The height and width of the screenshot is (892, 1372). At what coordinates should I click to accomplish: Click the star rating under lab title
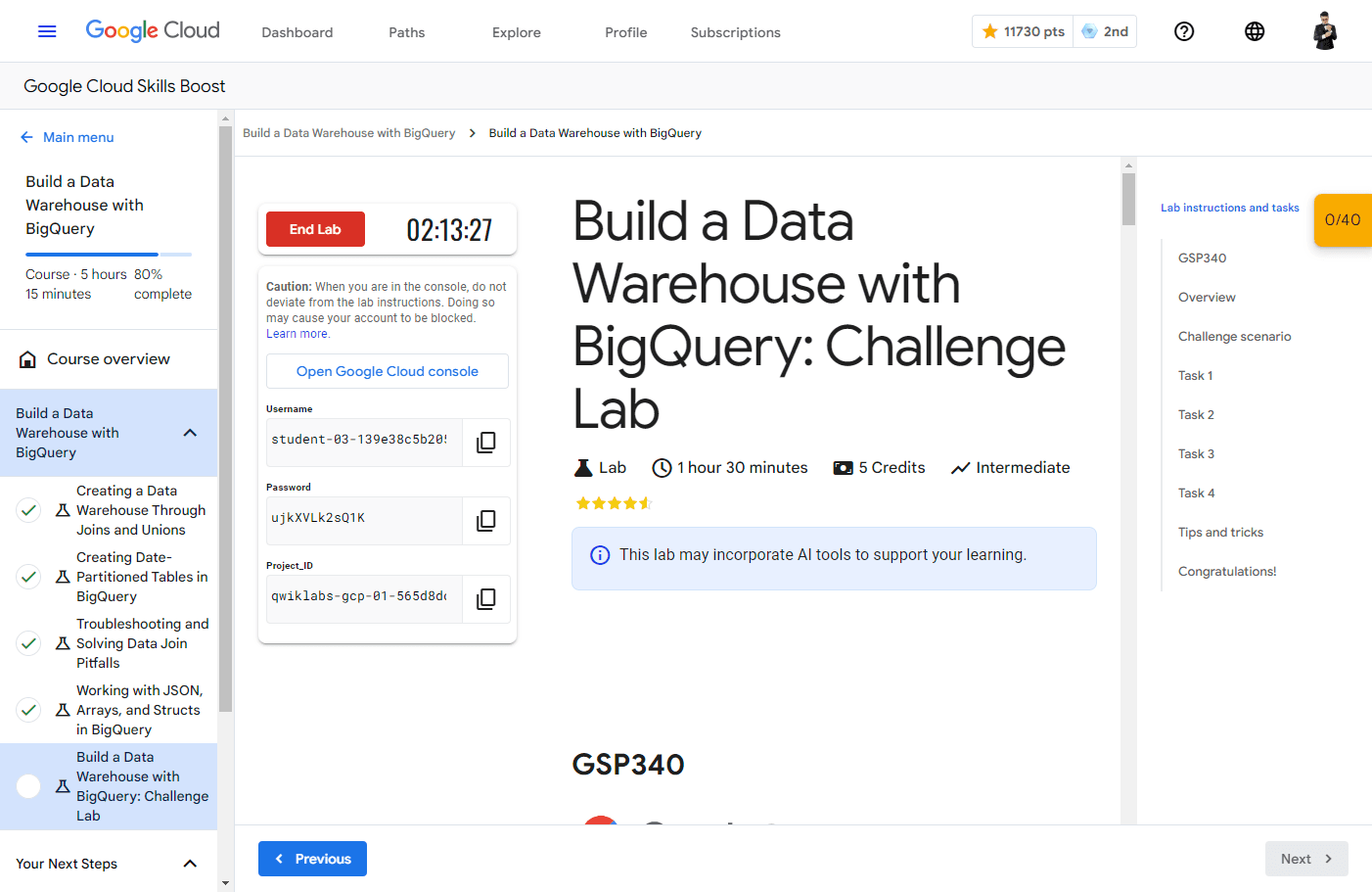pos(614,503)
